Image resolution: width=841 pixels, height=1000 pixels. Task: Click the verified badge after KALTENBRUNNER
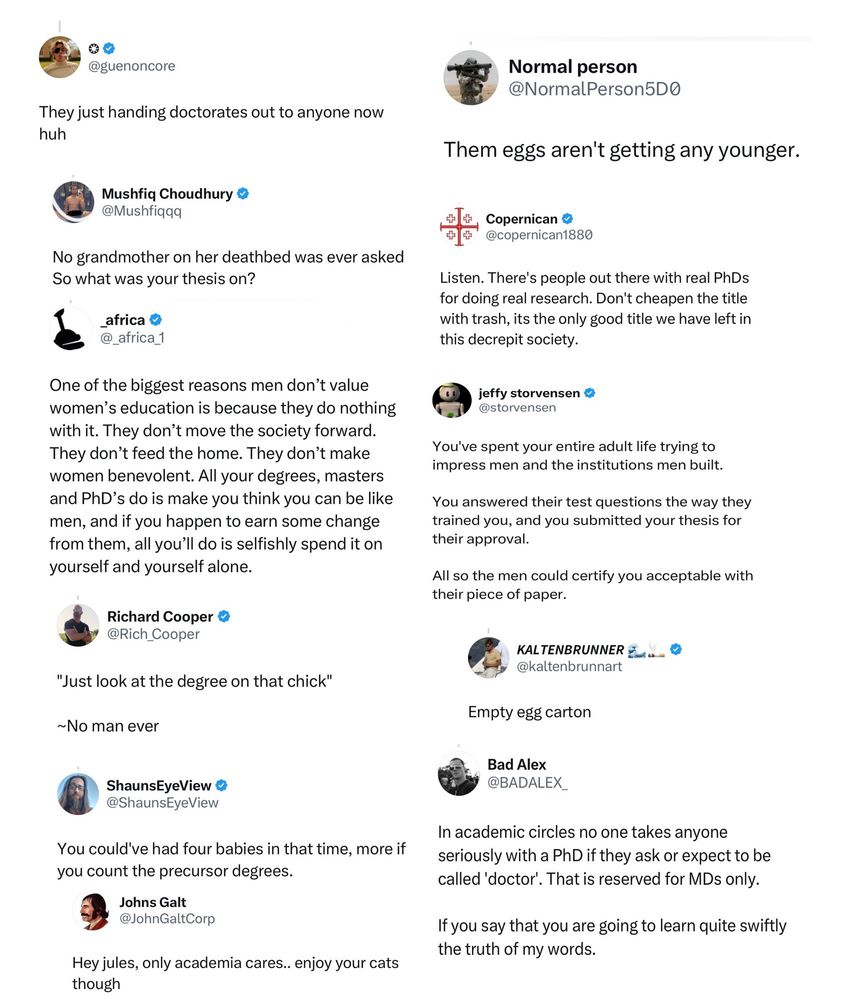pos(676,649)
